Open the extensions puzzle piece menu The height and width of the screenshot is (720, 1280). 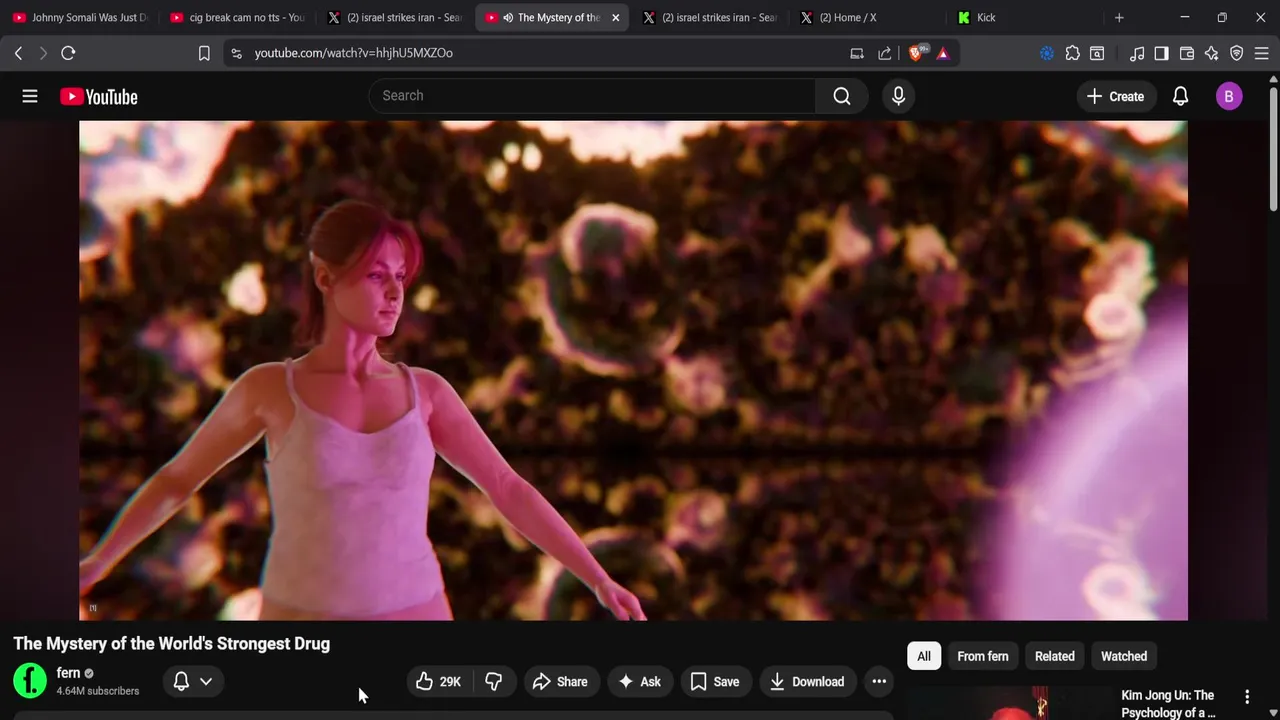[1072, 53]
